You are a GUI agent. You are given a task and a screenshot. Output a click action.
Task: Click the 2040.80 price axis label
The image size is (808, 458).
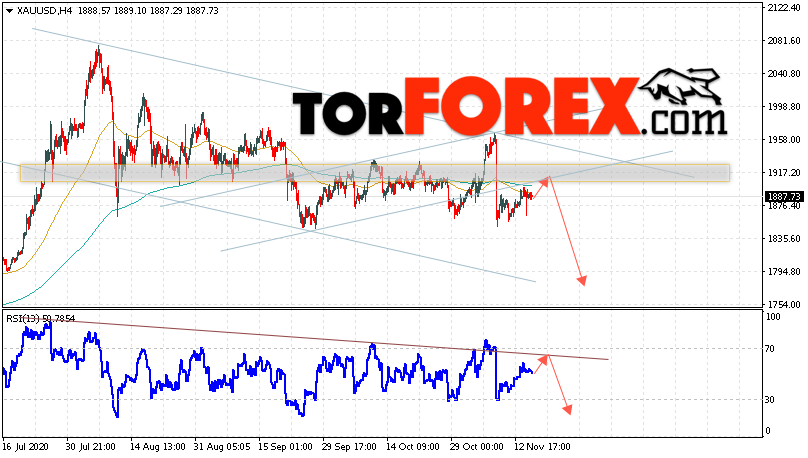click(783, 74)
